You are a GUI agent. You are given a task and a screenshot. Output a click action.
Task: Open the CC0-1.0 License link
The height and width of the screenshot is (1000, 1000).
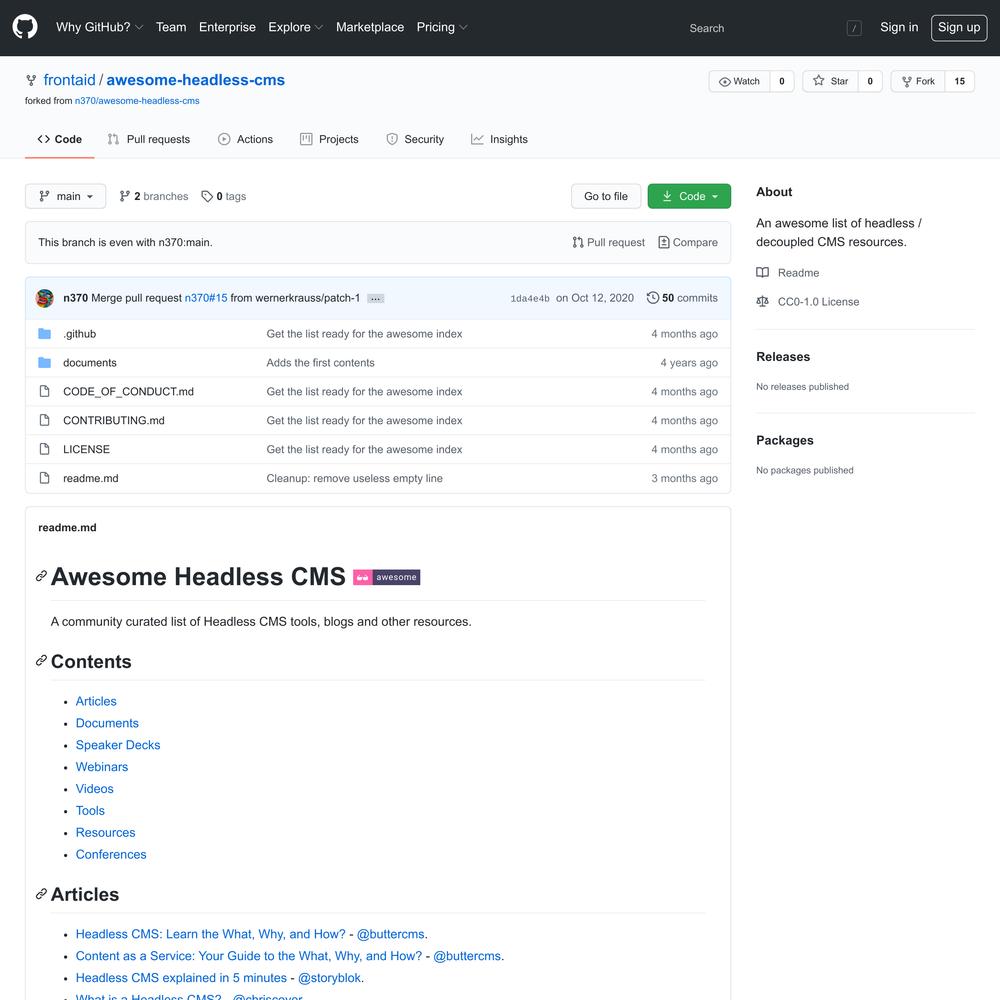[818, 302]
